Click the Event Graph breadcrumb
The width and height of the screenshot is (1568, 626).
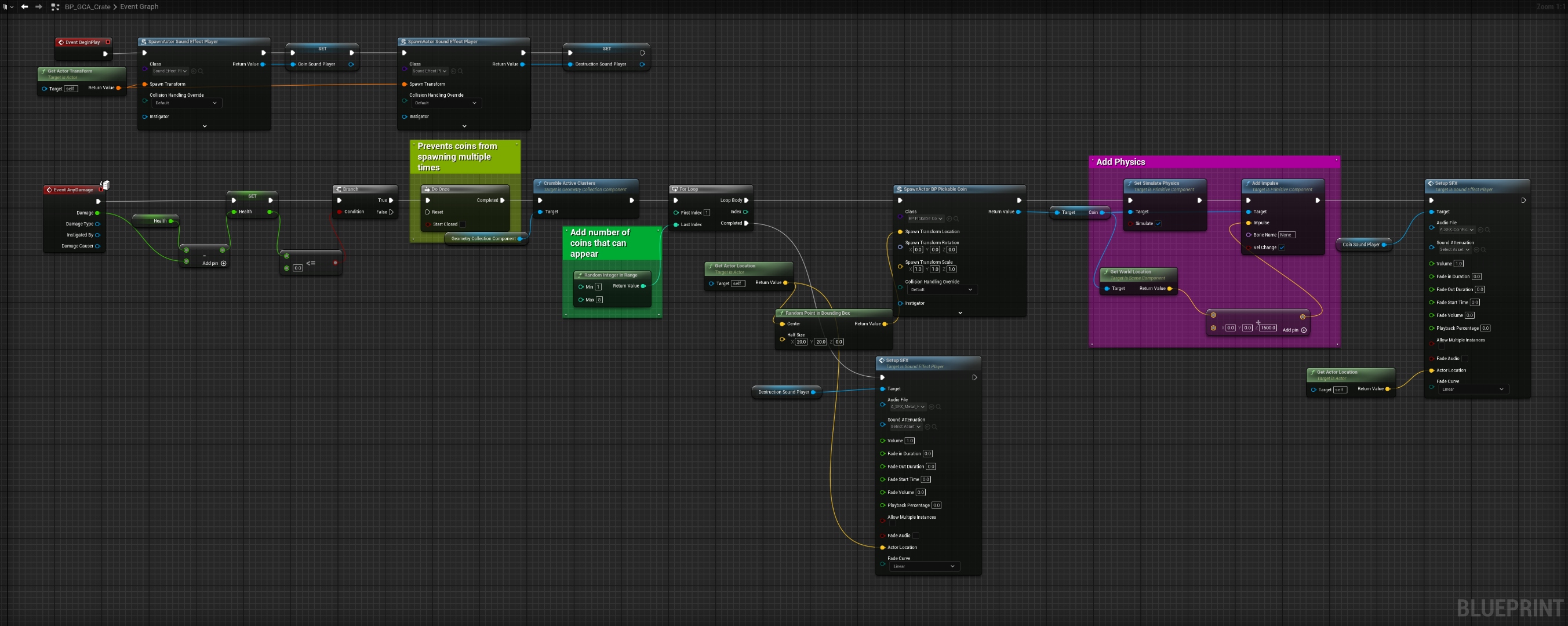point(139,7)
